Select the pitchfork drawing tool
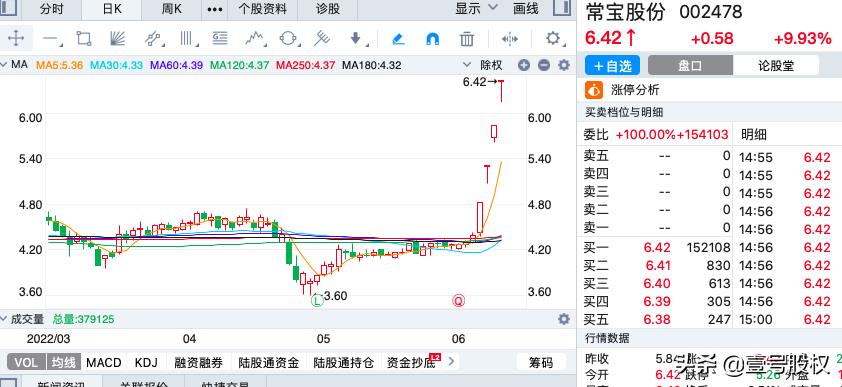 (322, 39)
